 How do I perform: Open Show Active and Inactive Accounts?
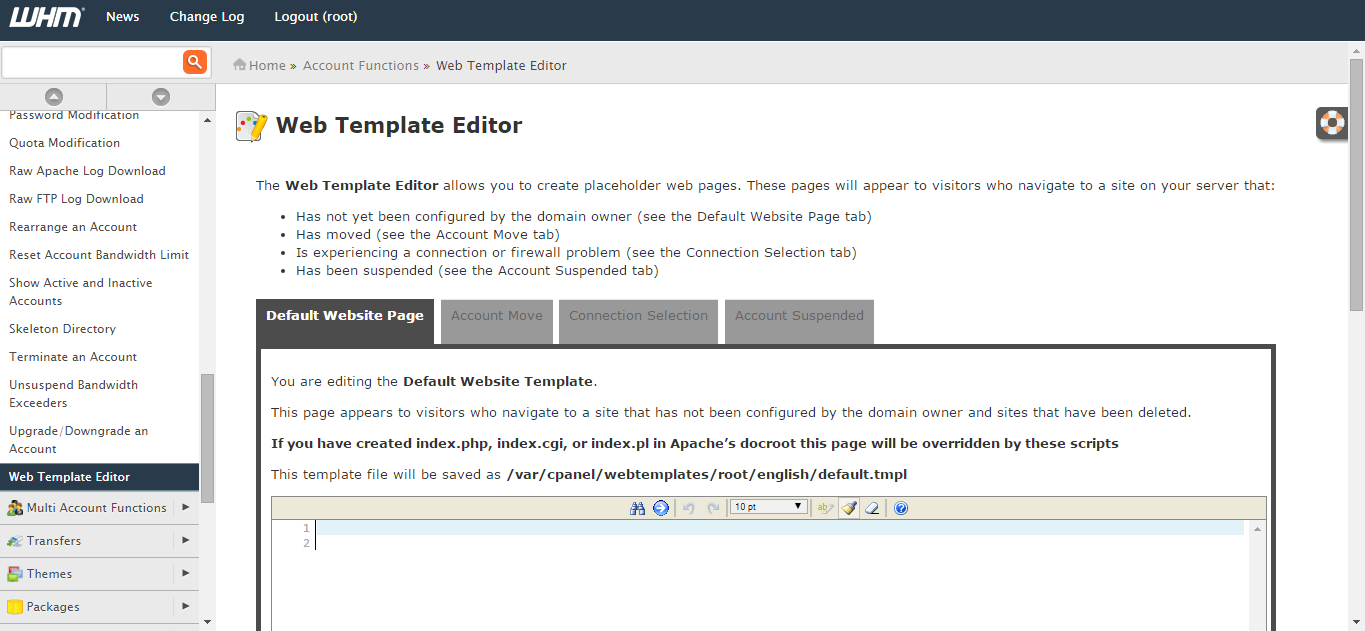click(x=81, y=292)
